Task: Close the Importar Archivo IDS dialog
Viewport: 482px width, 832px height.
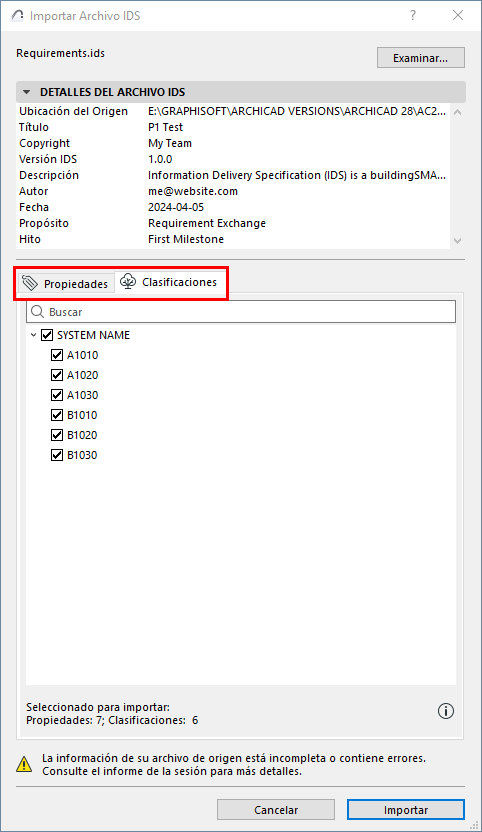Action: 458,15
